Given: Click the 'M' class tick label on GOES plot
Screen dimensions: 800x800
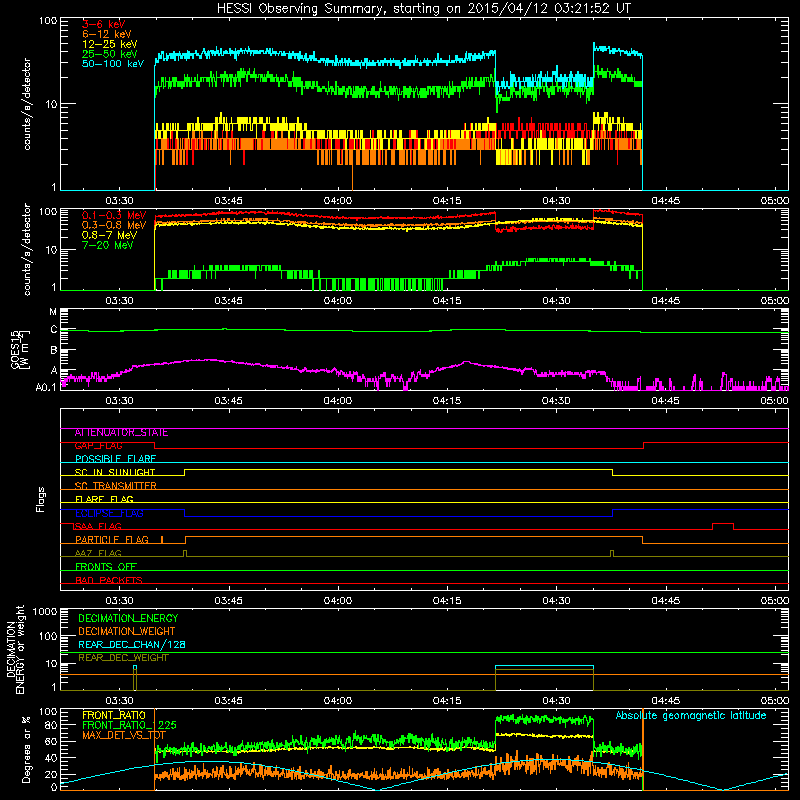Looking at the screenshot, I should click(x=53, y=312).
